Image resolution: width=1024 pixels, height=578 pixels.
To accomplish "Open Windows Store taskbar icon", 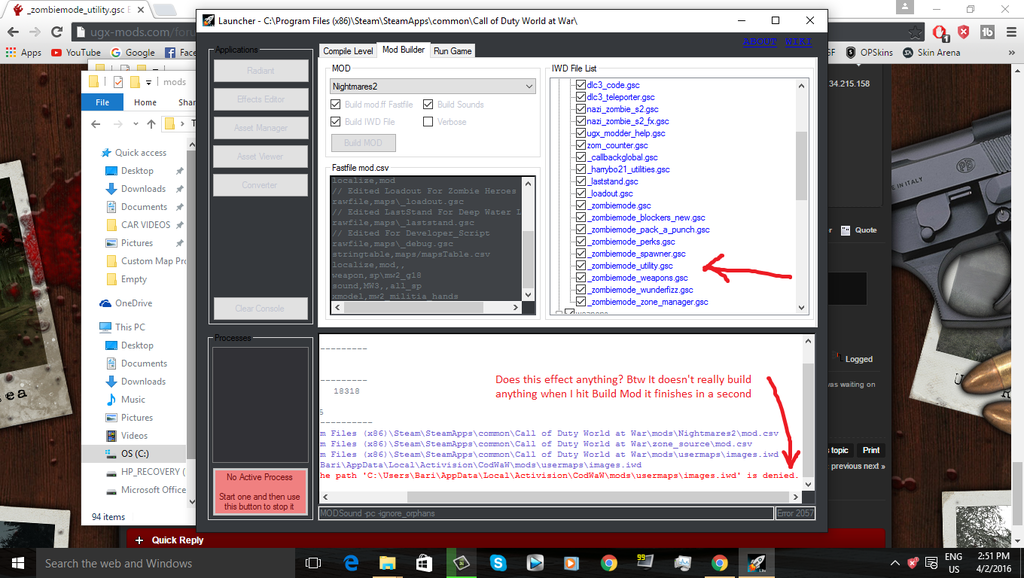I will click(424, 563).
